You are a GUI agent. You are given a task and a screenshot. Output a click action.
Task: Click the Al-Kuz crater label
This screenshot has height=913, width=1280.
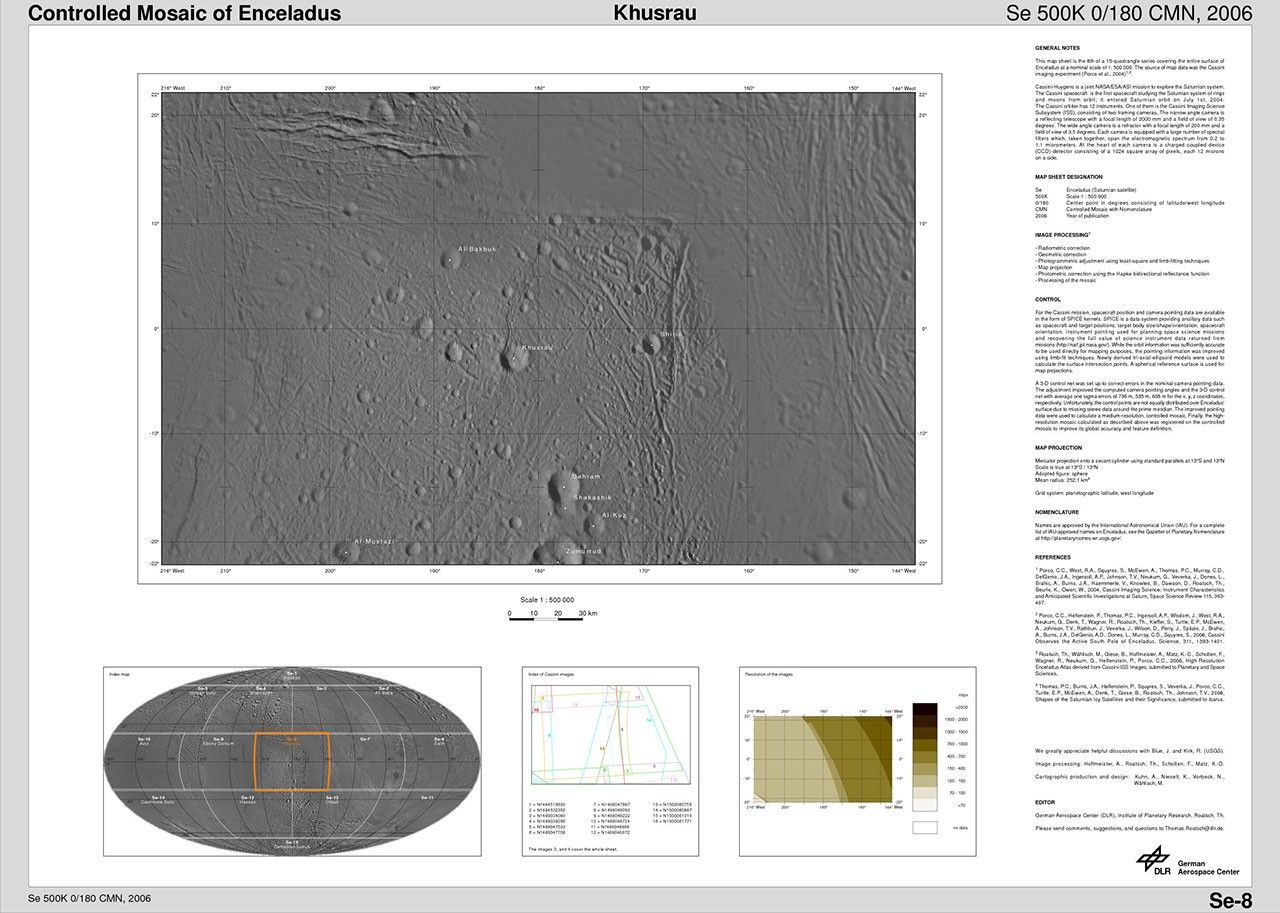click(613, 515)
